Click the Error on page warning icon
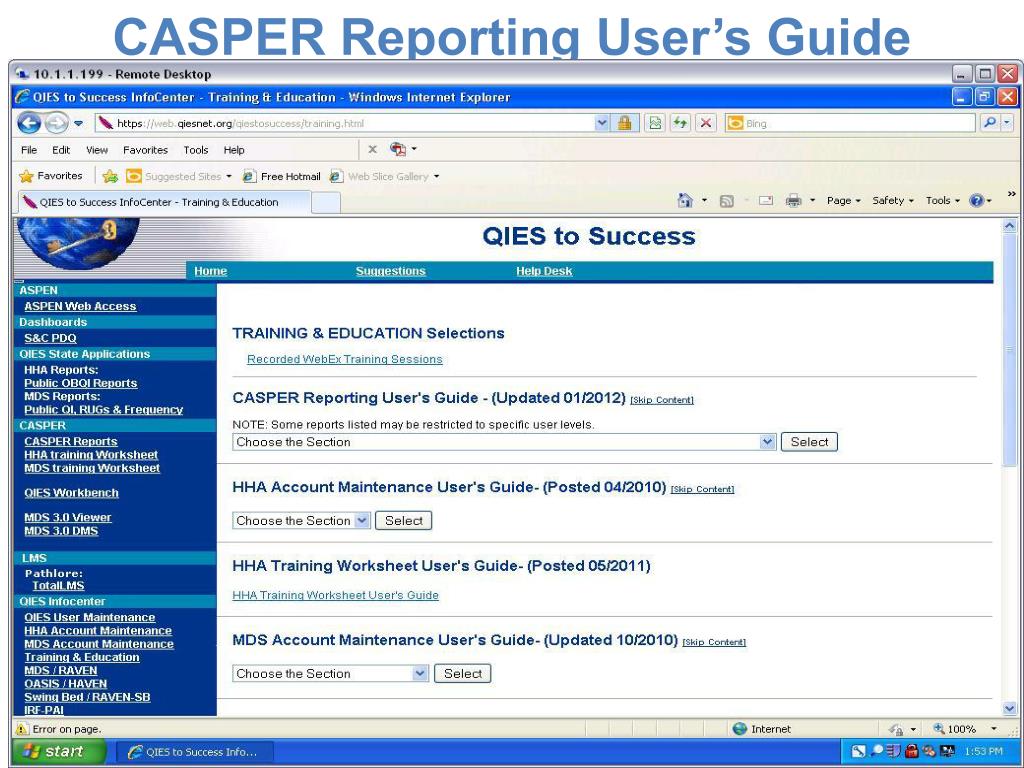 (x=22, y=729)
